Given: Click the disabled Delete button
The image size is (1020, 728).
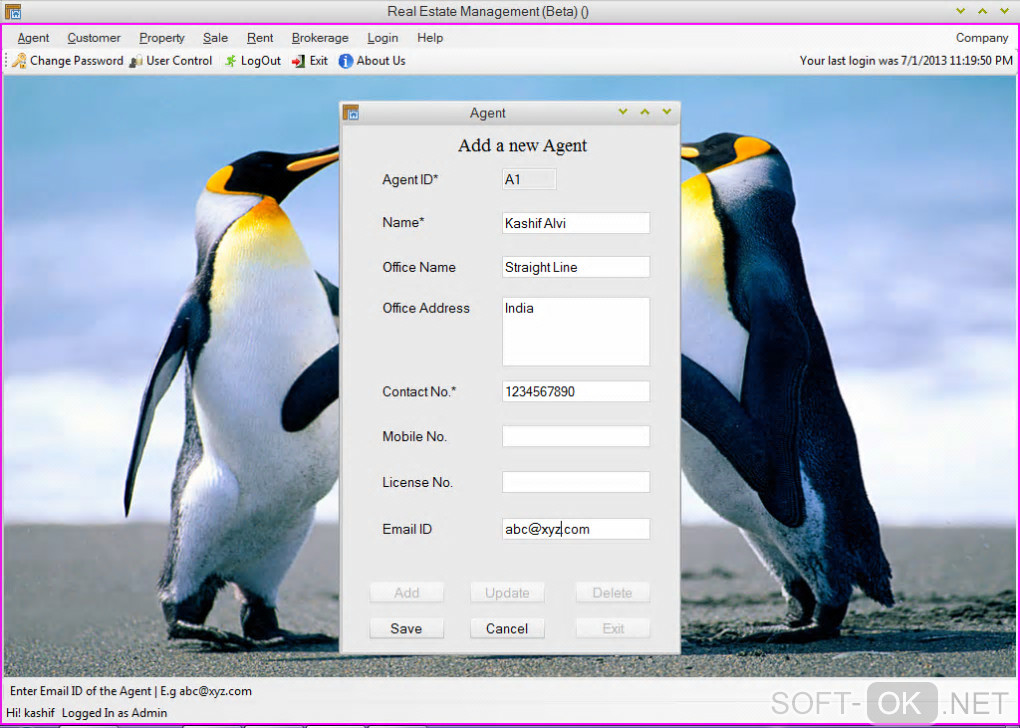Looking at the screenshot, I should [x=612, y=593].
